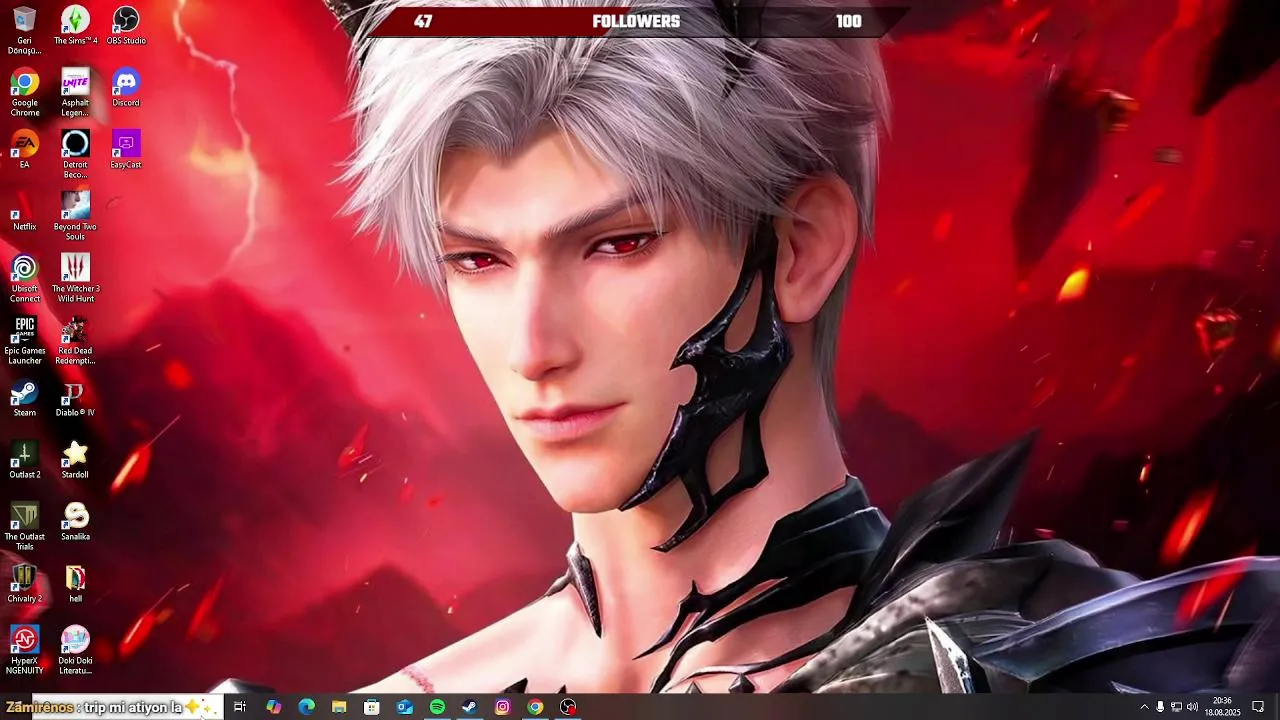Open OBS Studio desktop shortcut
This screenshot has width=1280, height=720.
pyautogui.click(x=126, y=26)
